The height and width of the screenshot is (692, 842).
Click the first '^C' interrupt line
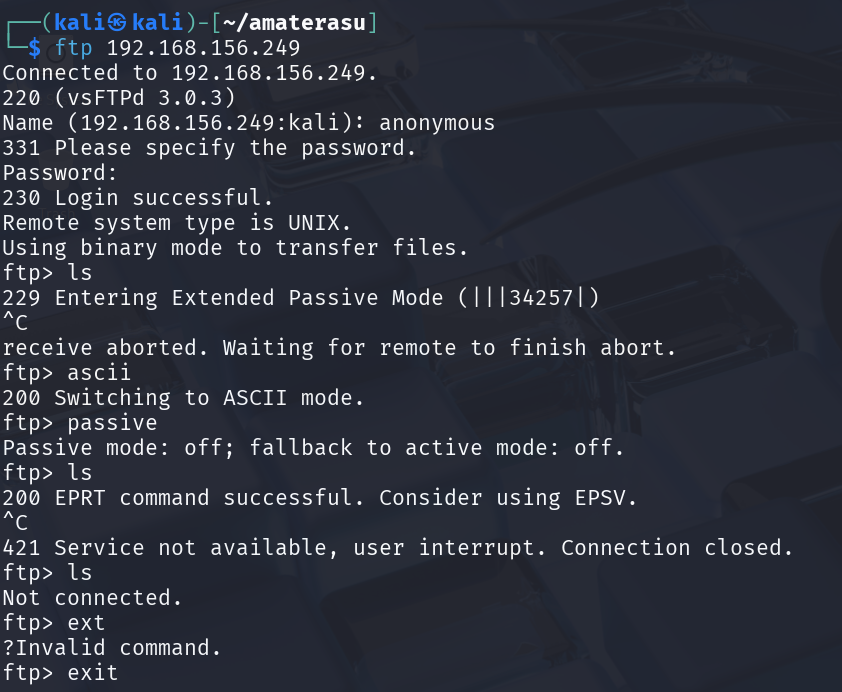[x=15, y=323]
